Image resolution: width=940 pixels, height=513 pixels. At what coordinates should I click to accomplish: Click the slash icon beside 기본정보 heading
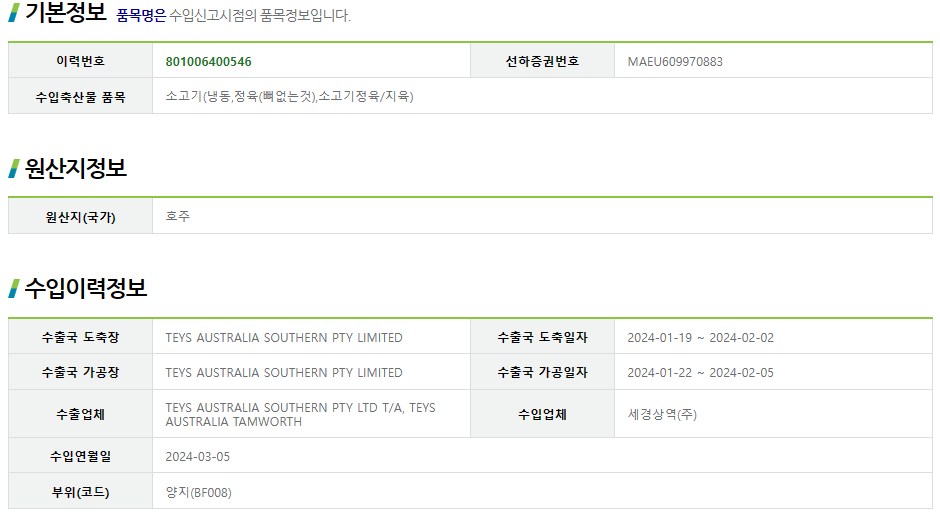coord(14,13)
